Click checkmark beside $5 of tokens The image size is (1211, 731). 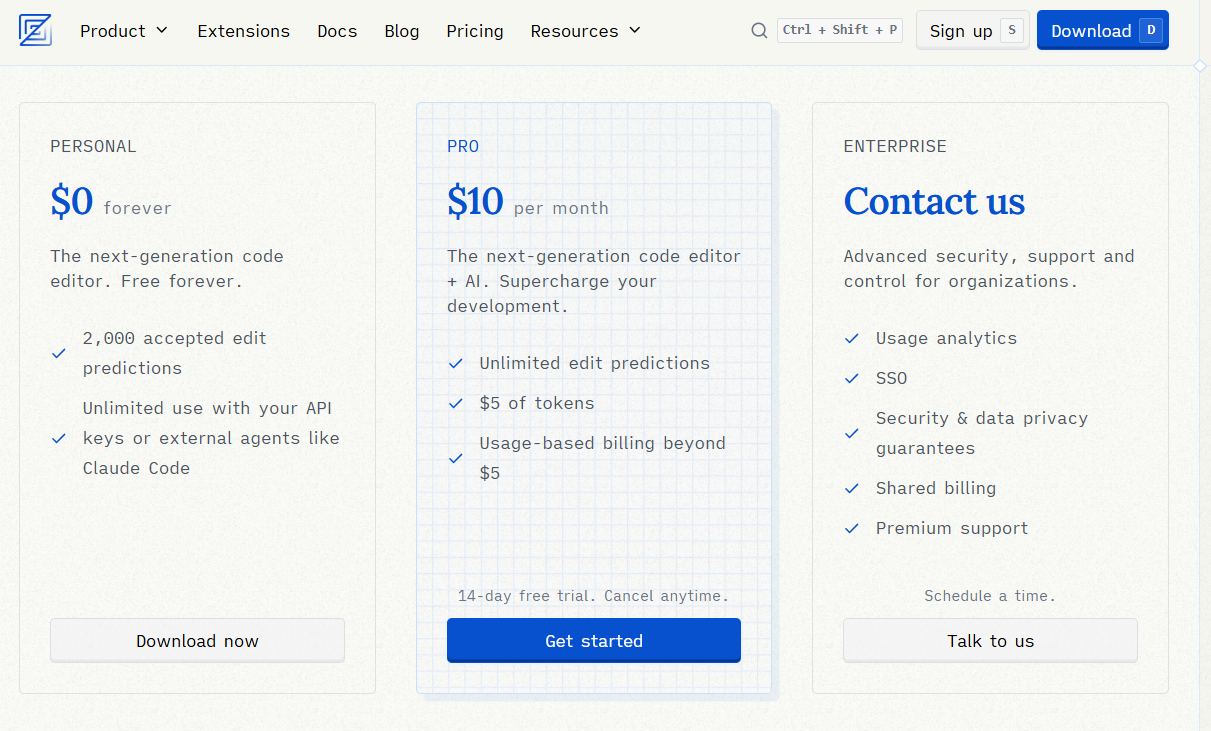point(456,403)
